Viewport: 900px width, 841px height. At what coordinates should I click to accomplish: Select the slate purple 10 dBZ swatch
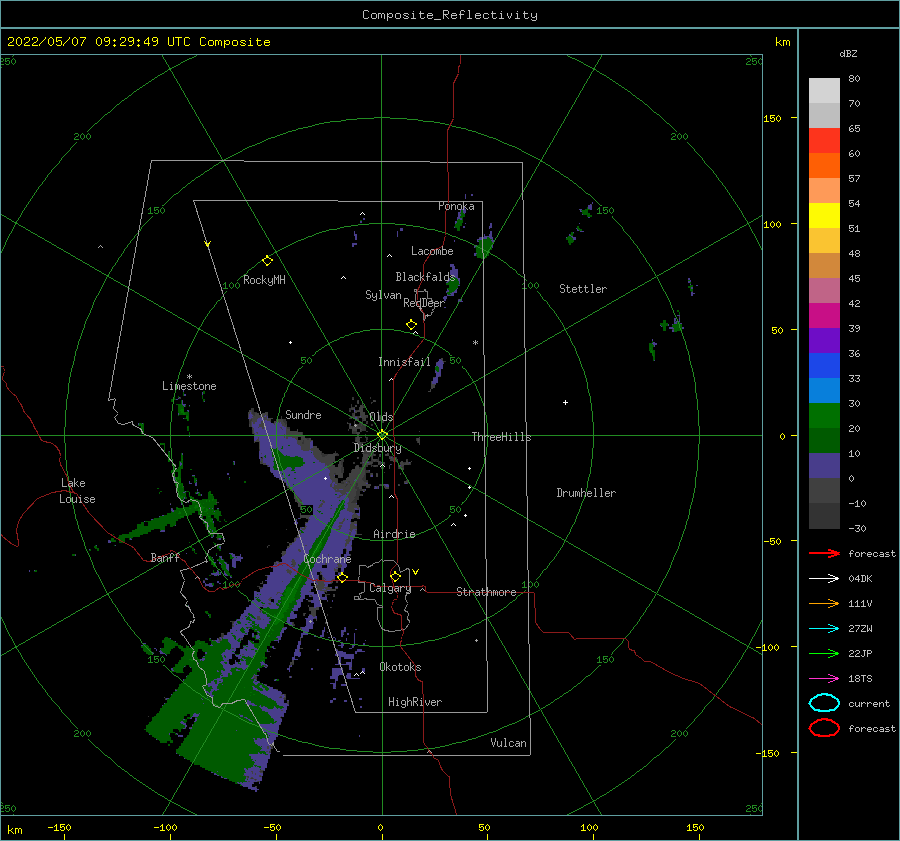pyautogui.click(x=824, y=466)
